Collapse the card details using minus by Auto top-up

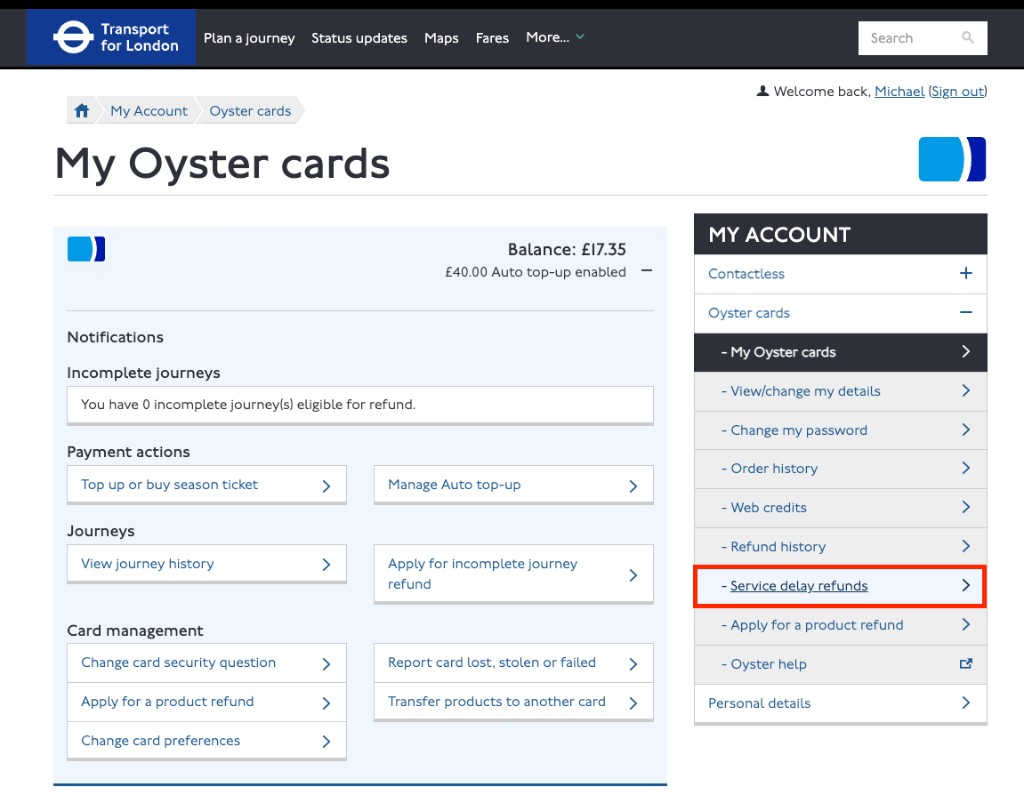point(647,271)
